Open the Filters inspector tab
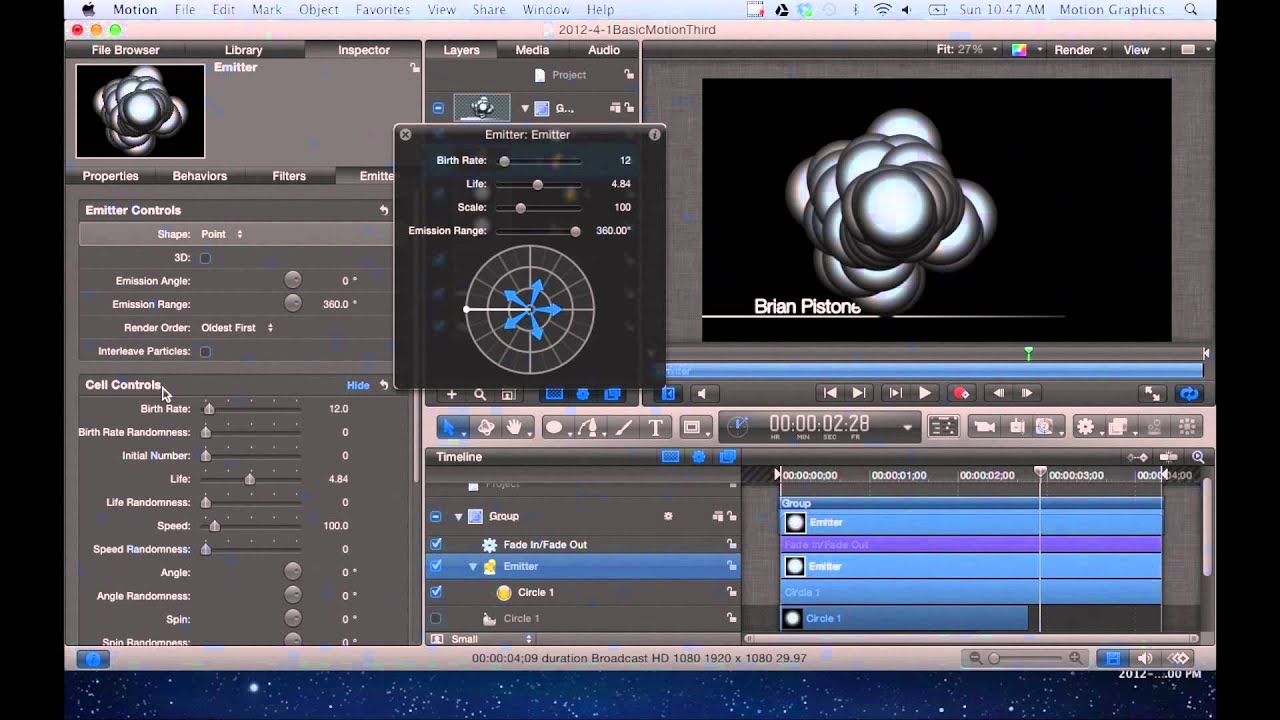This screenshot has width=1280, height=720. (x=289, y=176)
